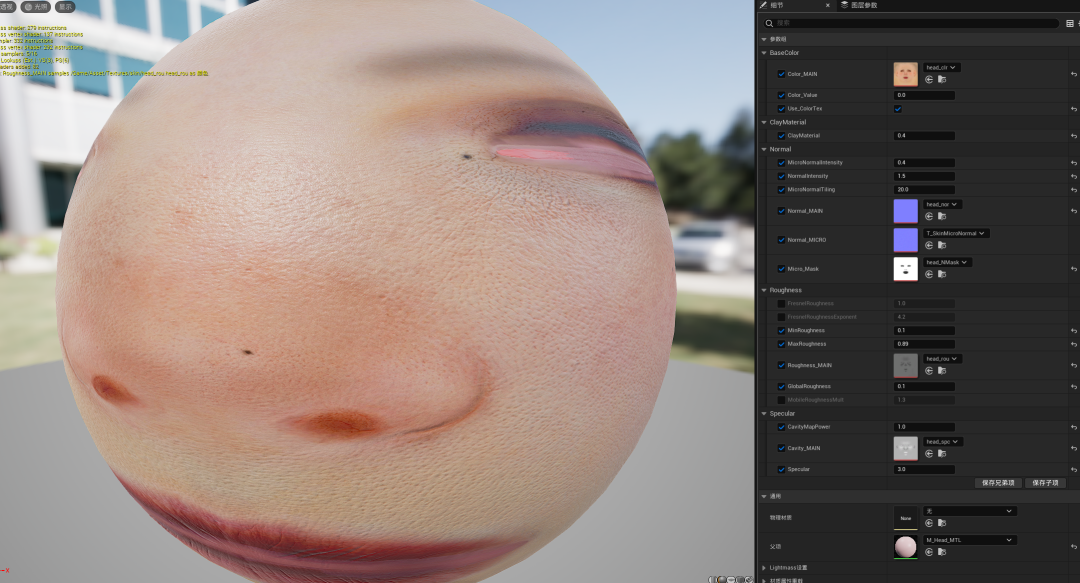The height and width of the screenshot is (583, 1080).
Task: Switch to the 细节 details tab
Action: tap(777, 6)
